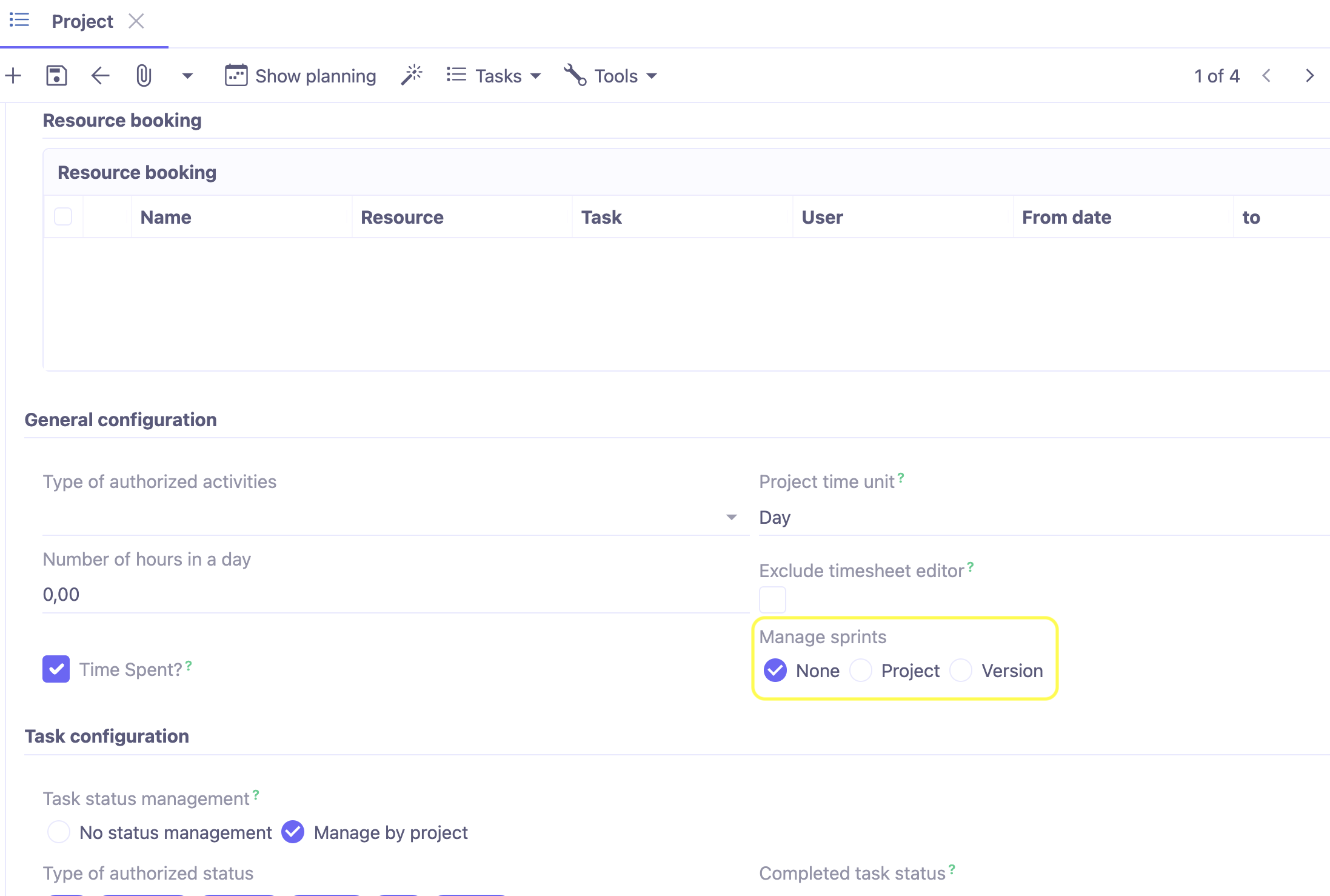This screenshot has width=1330, height=896.
Task: Open the Tools dropdown menu
Action: [x=615, y=75]
